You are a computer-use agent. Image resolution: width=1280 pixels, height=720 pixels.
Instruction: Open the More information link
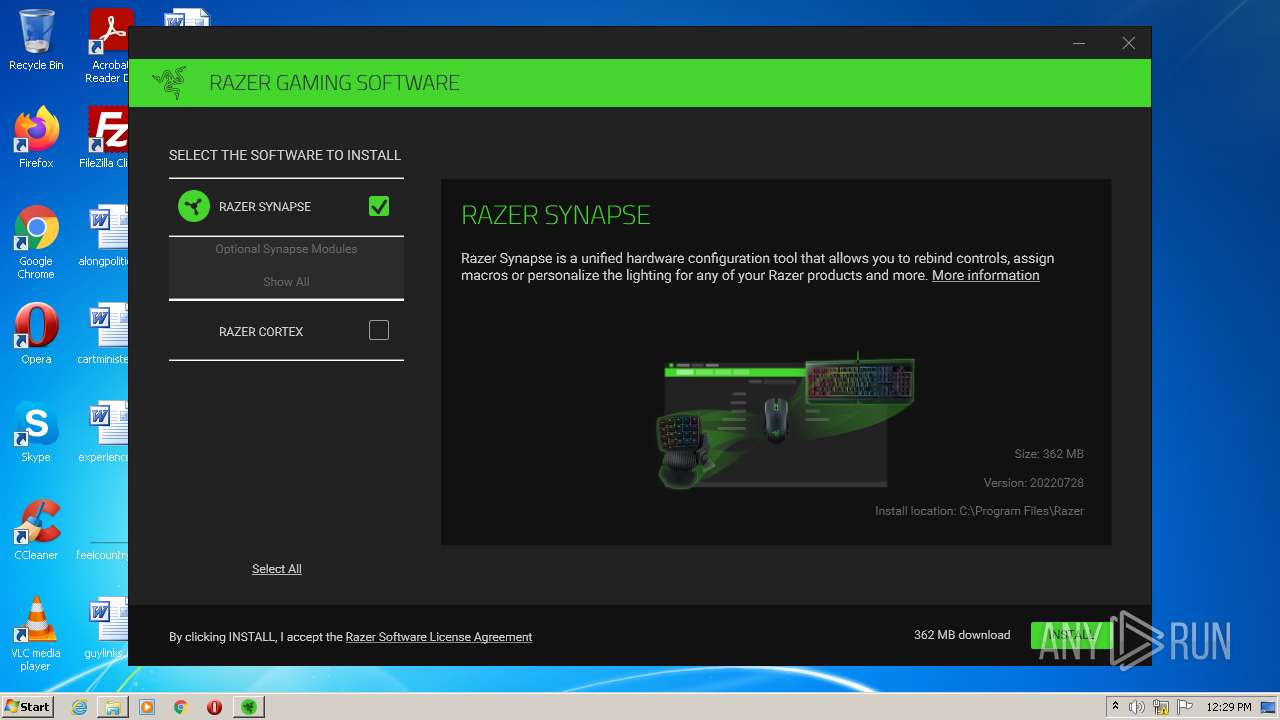point(985,275)
